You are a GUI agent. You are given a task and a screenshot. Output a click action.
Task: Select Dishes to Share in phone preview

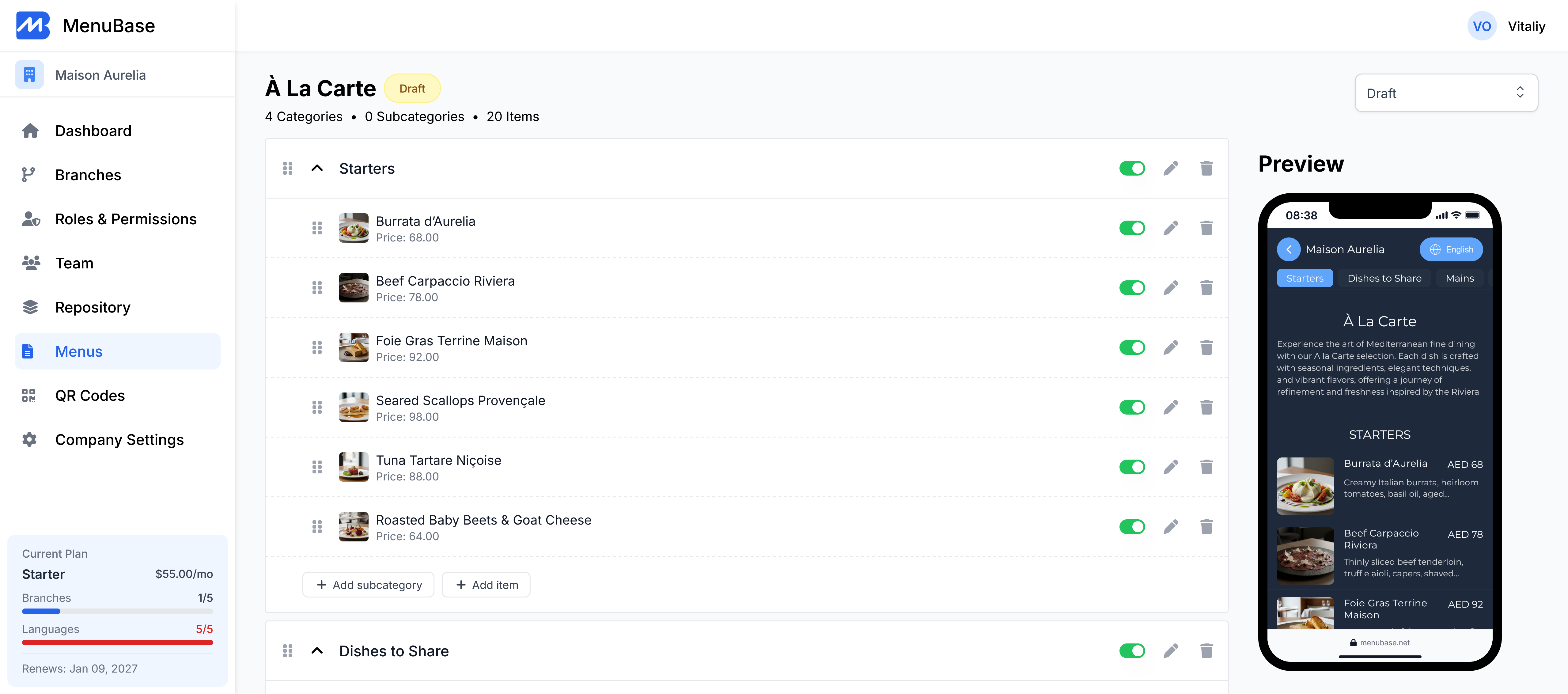(x=1385, y=278)
